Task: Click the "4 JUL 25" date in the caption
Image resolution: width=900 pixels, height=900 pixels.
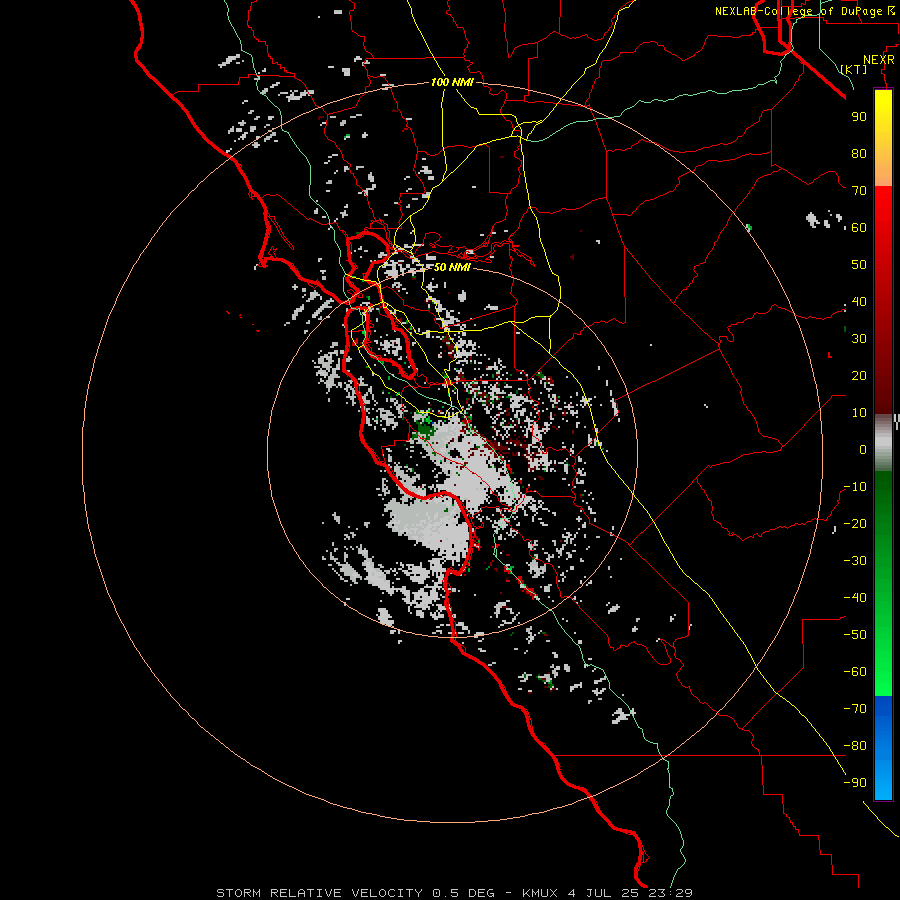Action: pos(604,893)
